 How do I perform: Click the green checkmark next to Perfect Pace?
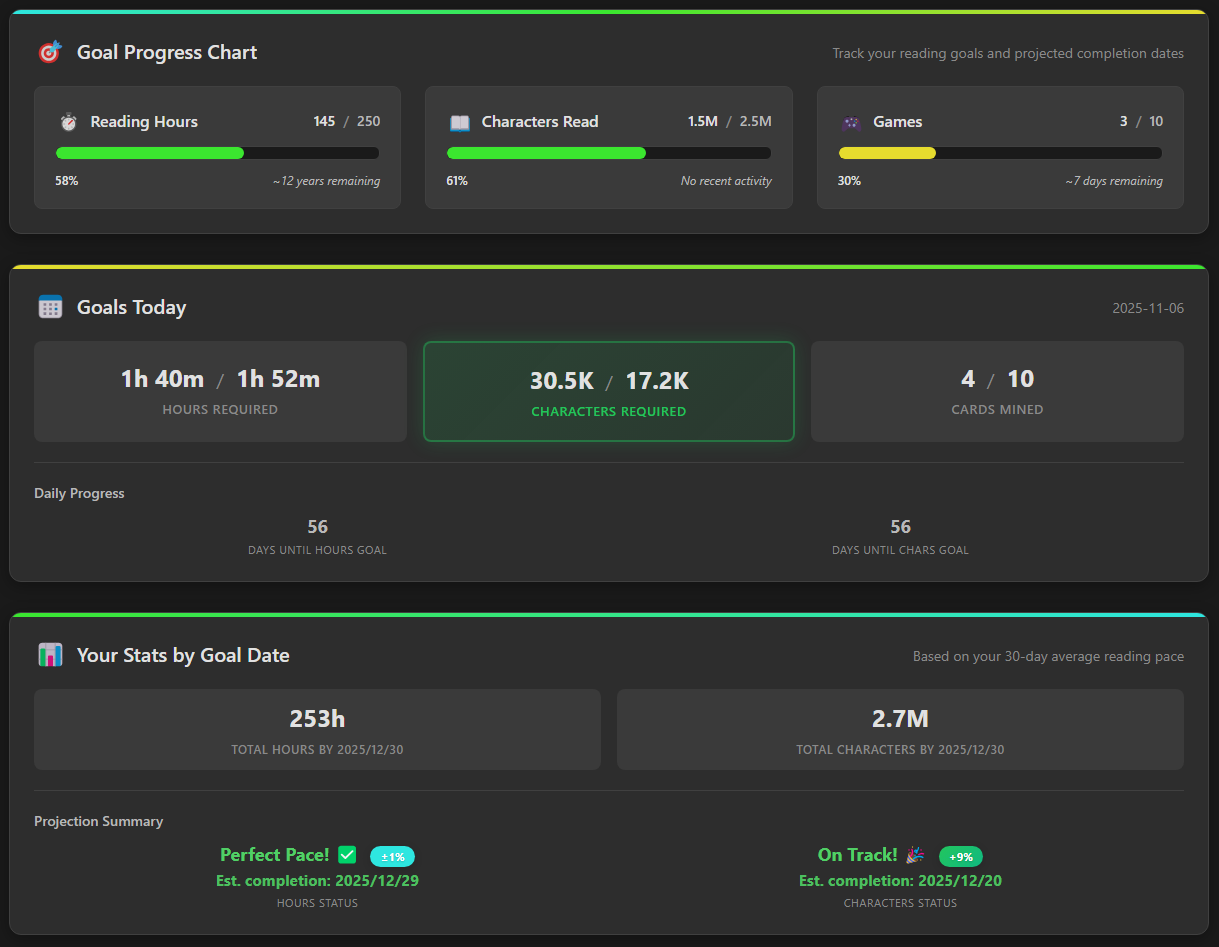[347, 855]
